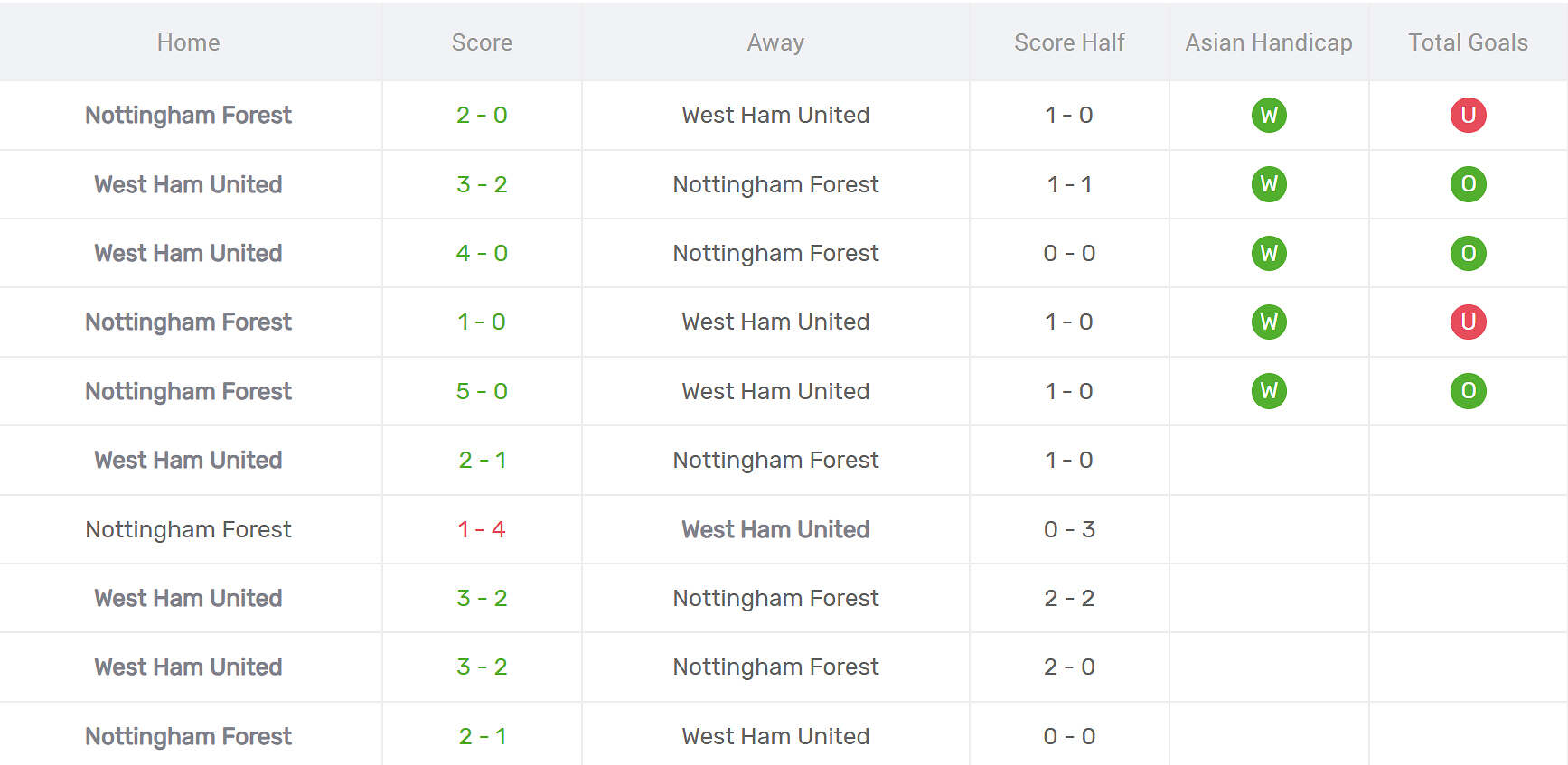Click the W badge in the 1-0 row
The image size is (1568, 765).
[1269, 322]
